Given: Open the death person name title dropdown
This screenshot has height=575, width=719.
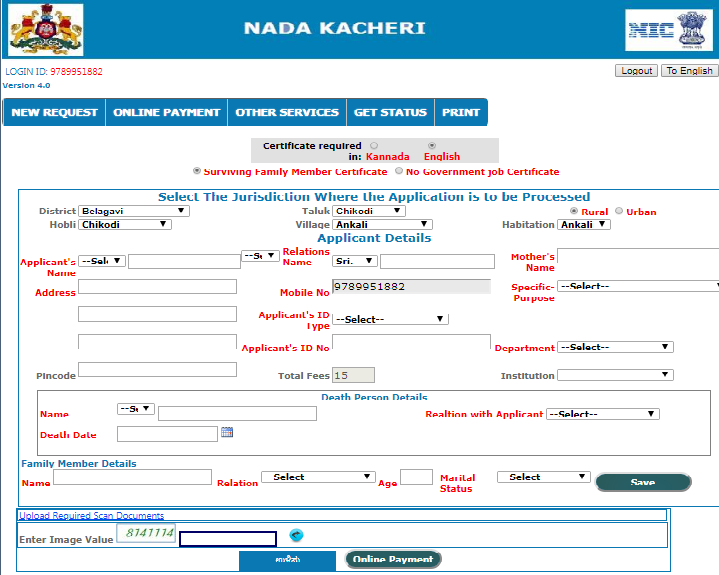Looking at the screenshot, I should tap(136, 409).
